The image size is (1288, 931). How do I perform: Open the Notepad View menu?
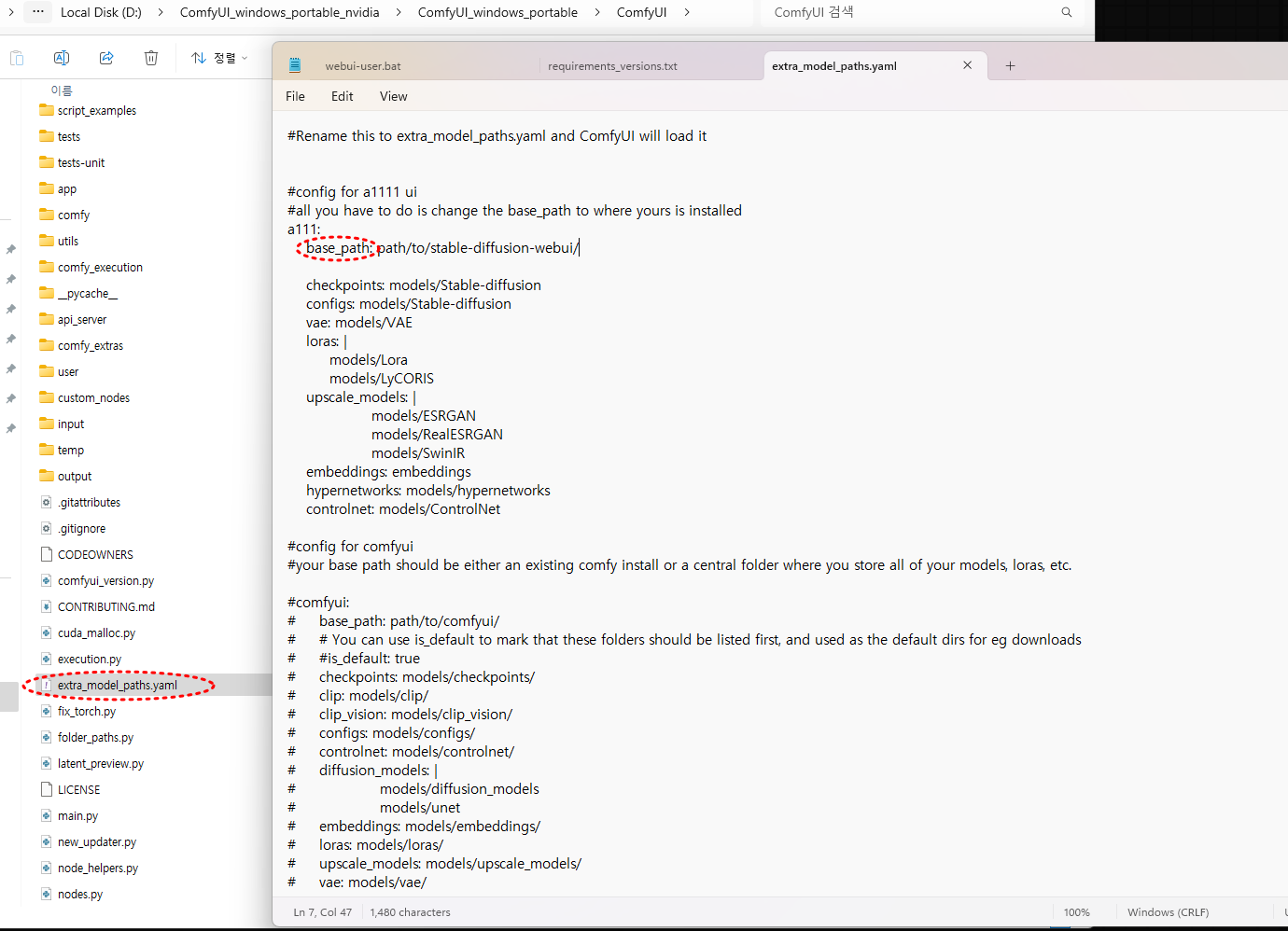pyautogui.click(x=394, y=96)
